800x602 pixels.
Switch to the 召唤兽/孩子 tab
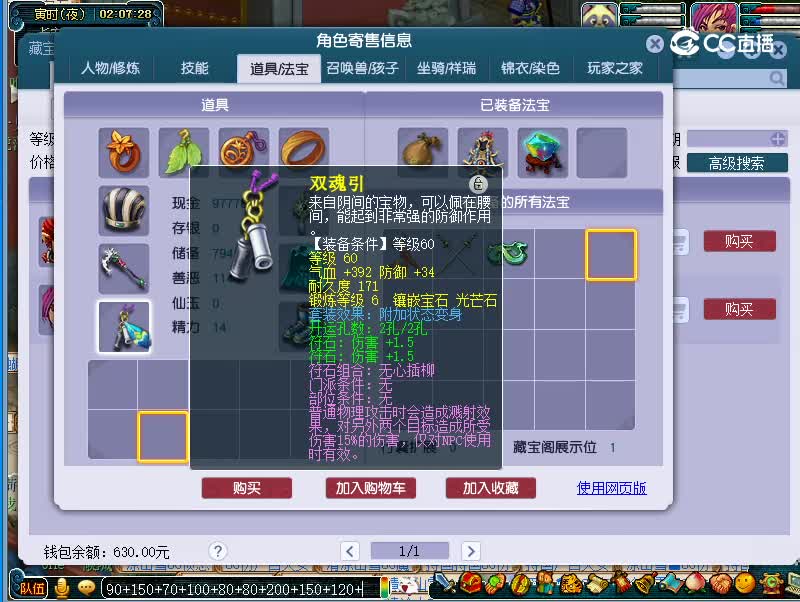coord(362,68)
